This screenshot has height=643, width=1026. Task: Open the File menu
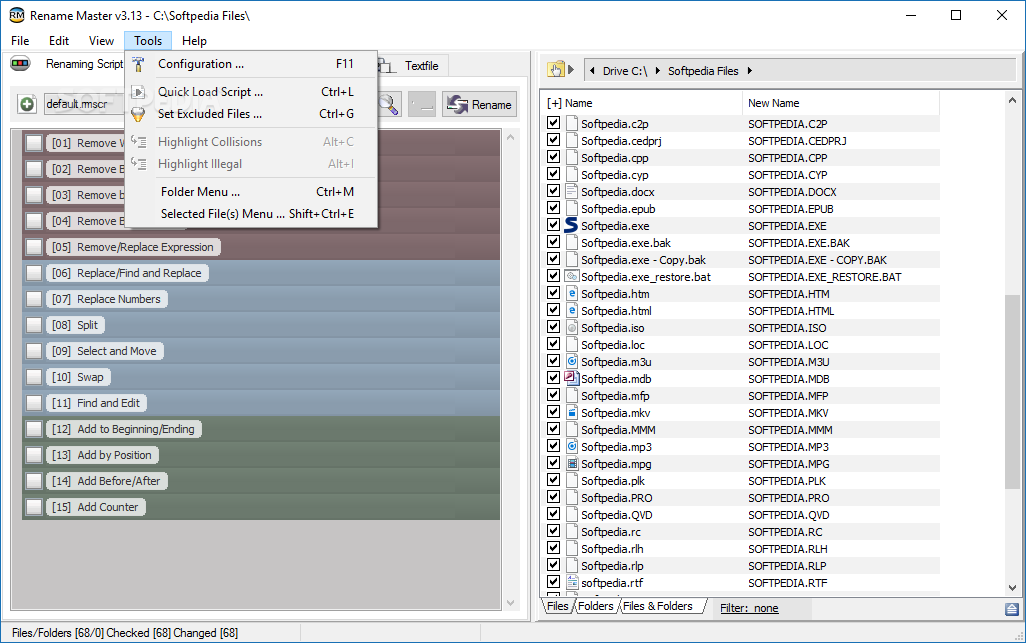tap(20, 41)
